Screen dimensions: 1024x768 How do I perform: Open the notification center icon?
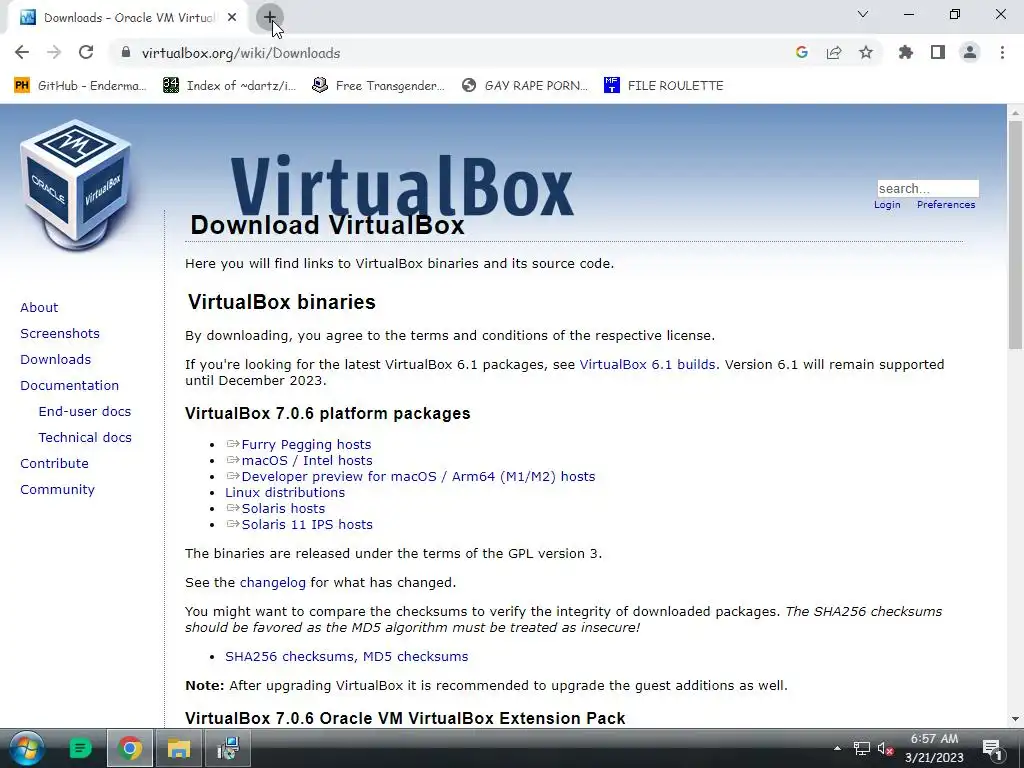click(x=993, y=748)
